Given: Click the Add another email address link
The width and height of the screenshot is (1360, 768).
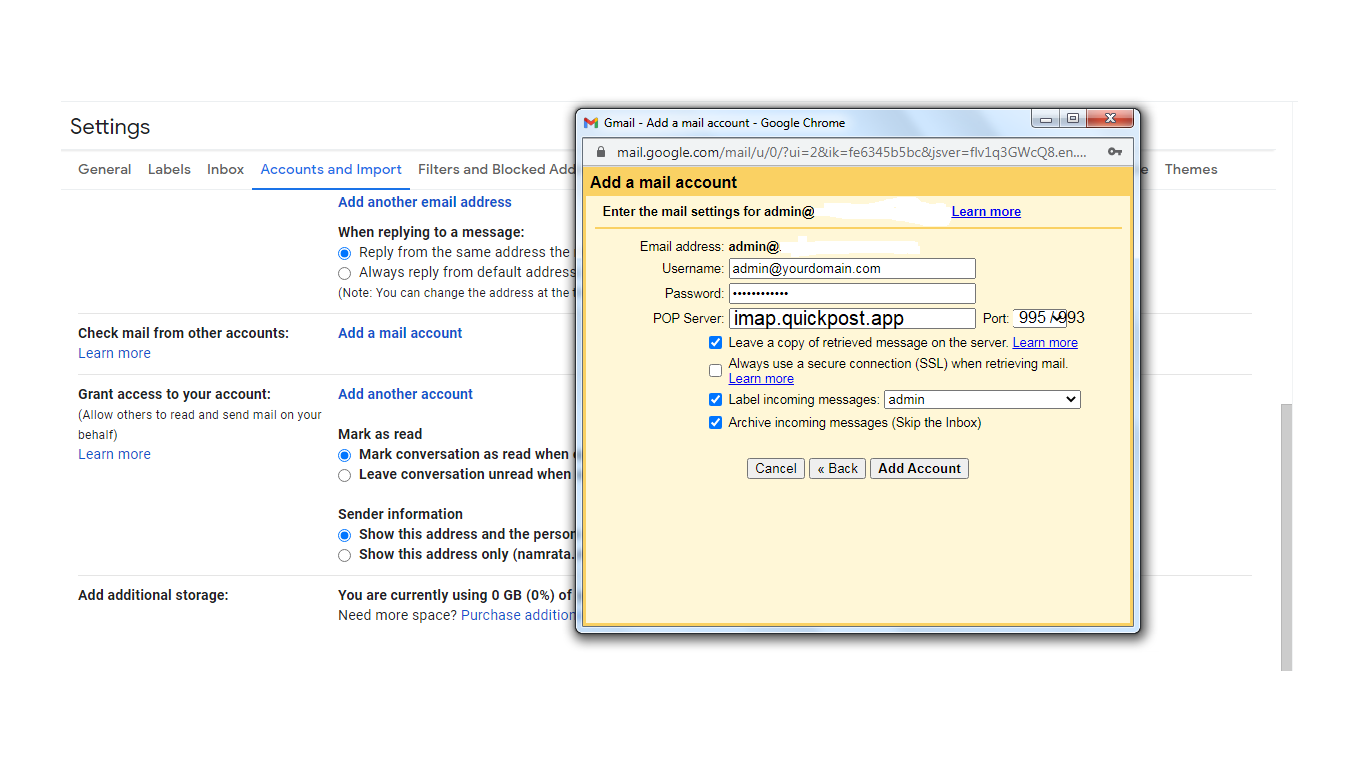Looking at the screenshot, I should coord(425,202).
